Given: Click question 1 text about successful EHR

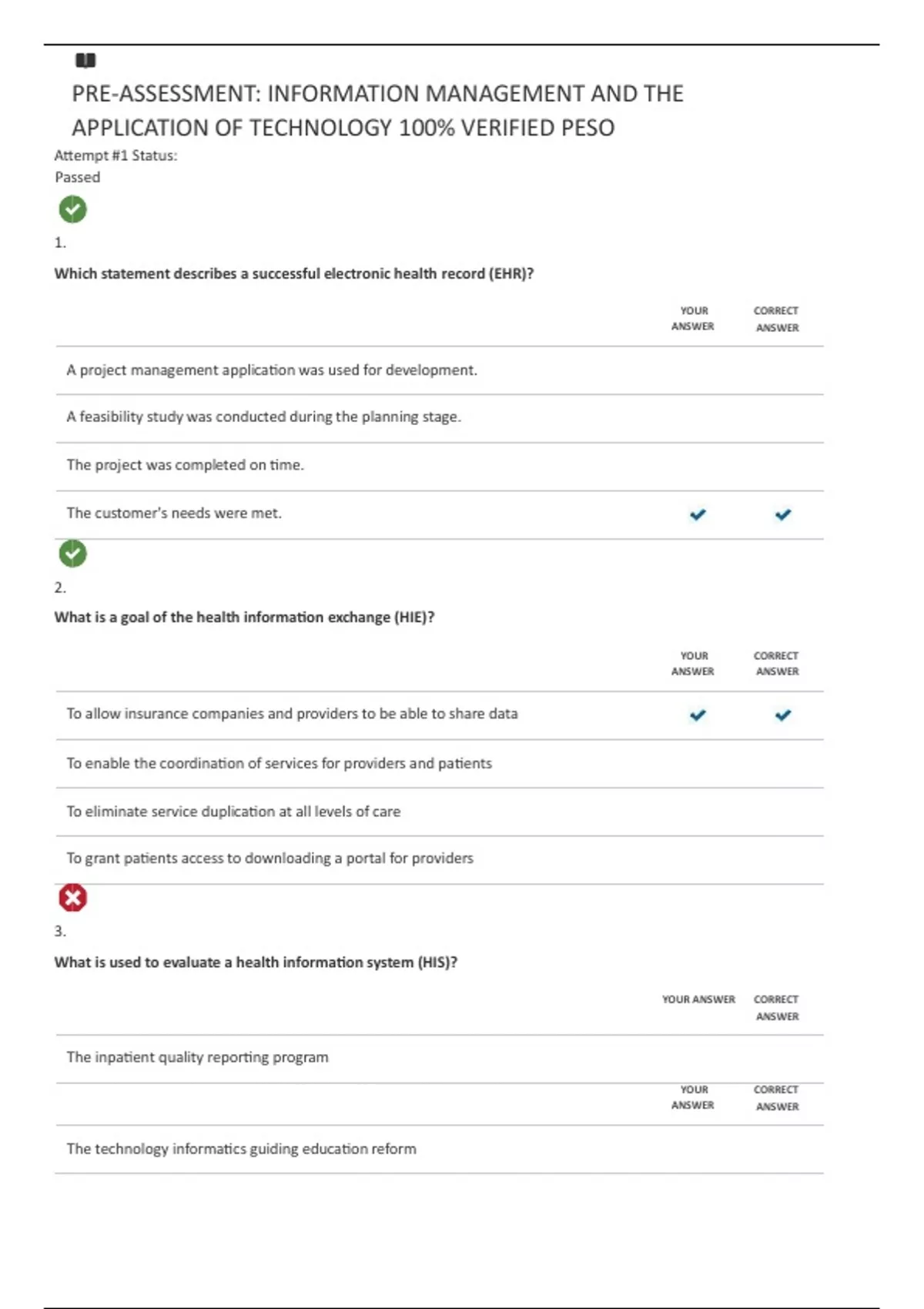Looking at the screenshot, I should tap(294, 273).
